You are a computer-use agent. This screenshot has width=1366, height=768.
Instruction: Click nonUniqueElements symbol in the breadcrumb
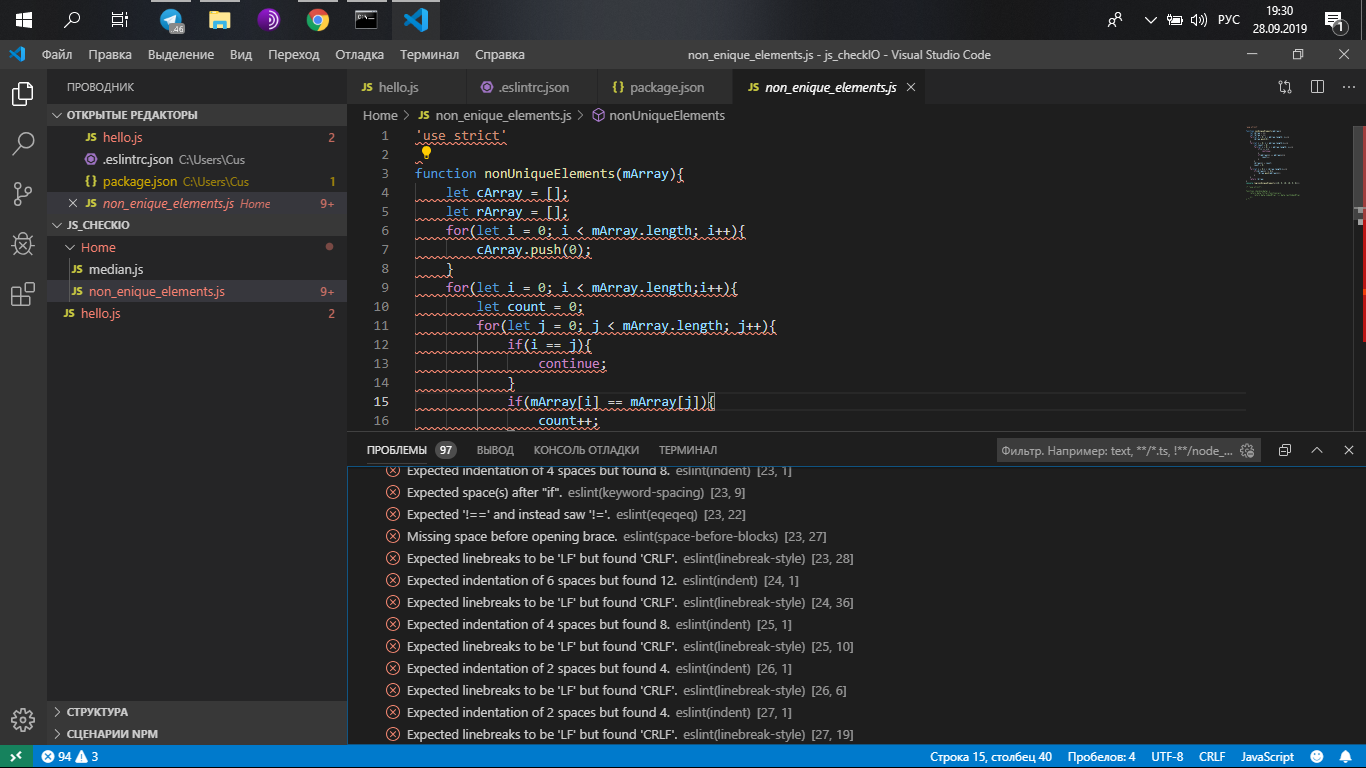tap(667, 115)
